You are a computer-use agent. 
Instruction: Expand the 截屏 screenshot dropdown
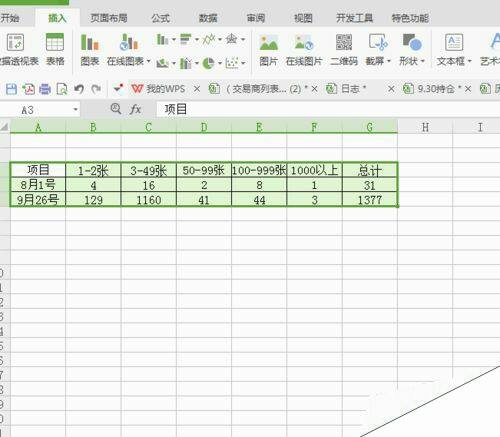tap(389, 61)
